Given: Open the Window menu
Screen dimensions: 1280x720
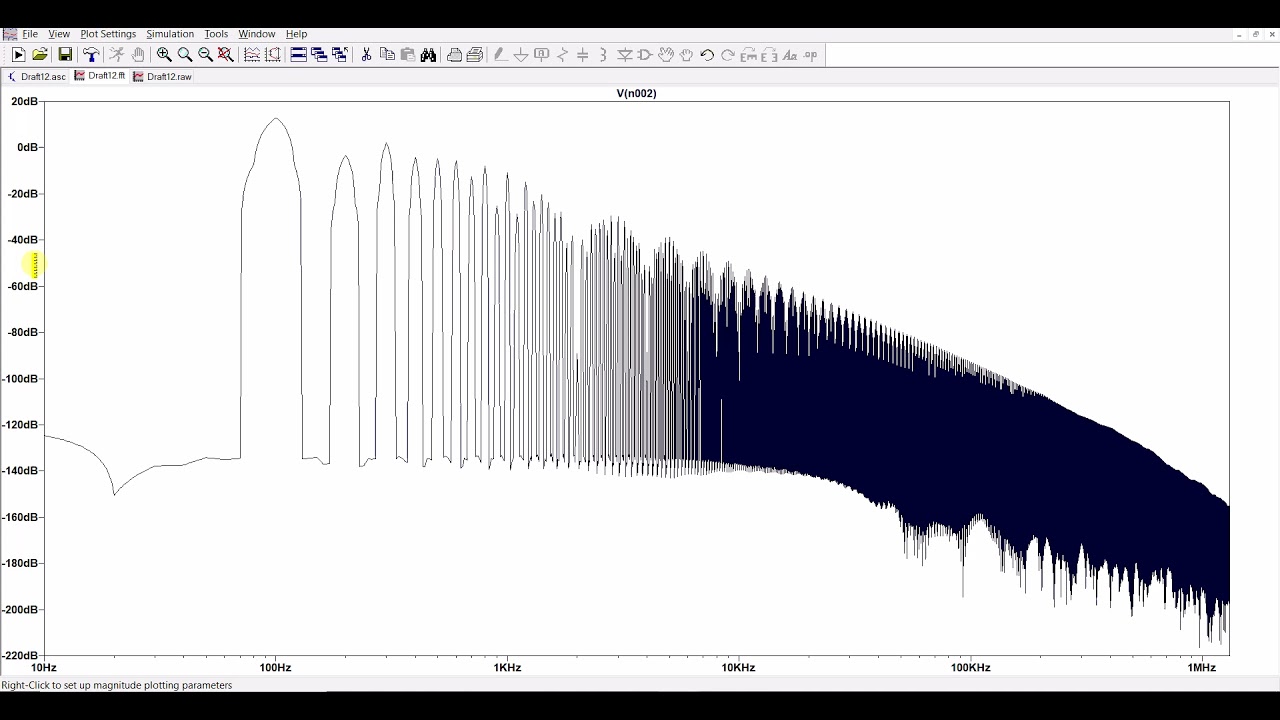Looking at the screenshot, I should click(x=256, y=34).
